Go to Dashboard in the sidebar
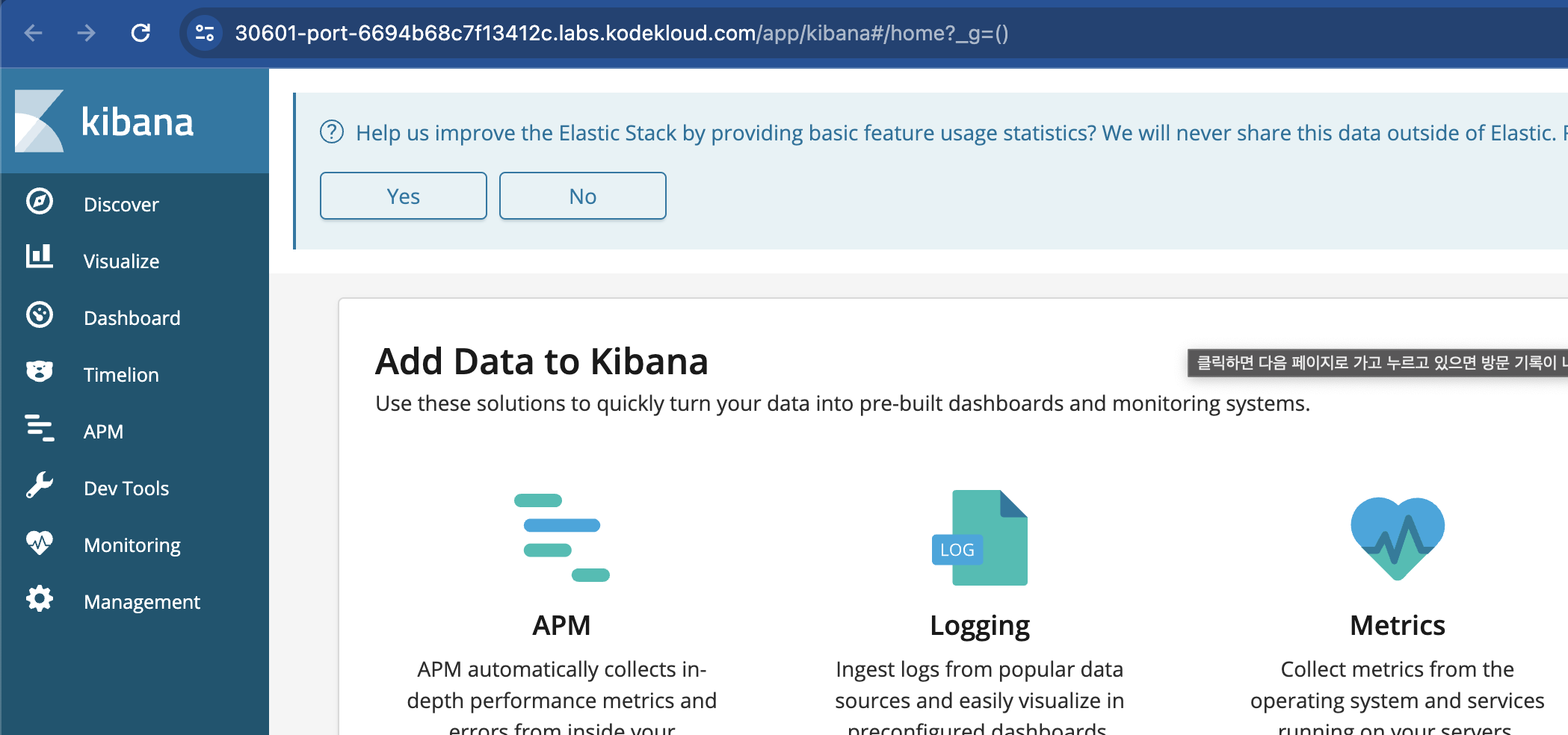 [132, 318]
